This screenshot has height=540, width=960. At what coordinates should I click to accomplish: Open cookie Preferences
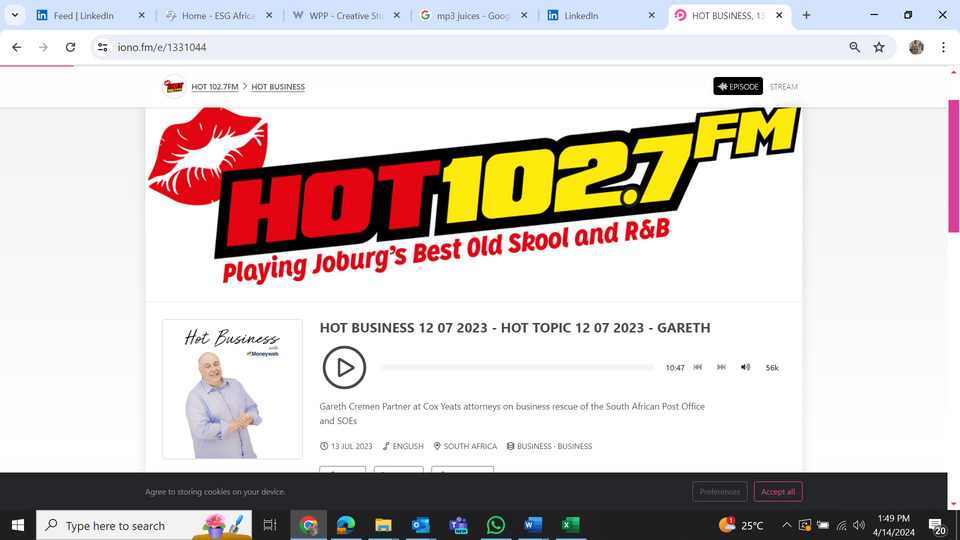click(720, 492)
